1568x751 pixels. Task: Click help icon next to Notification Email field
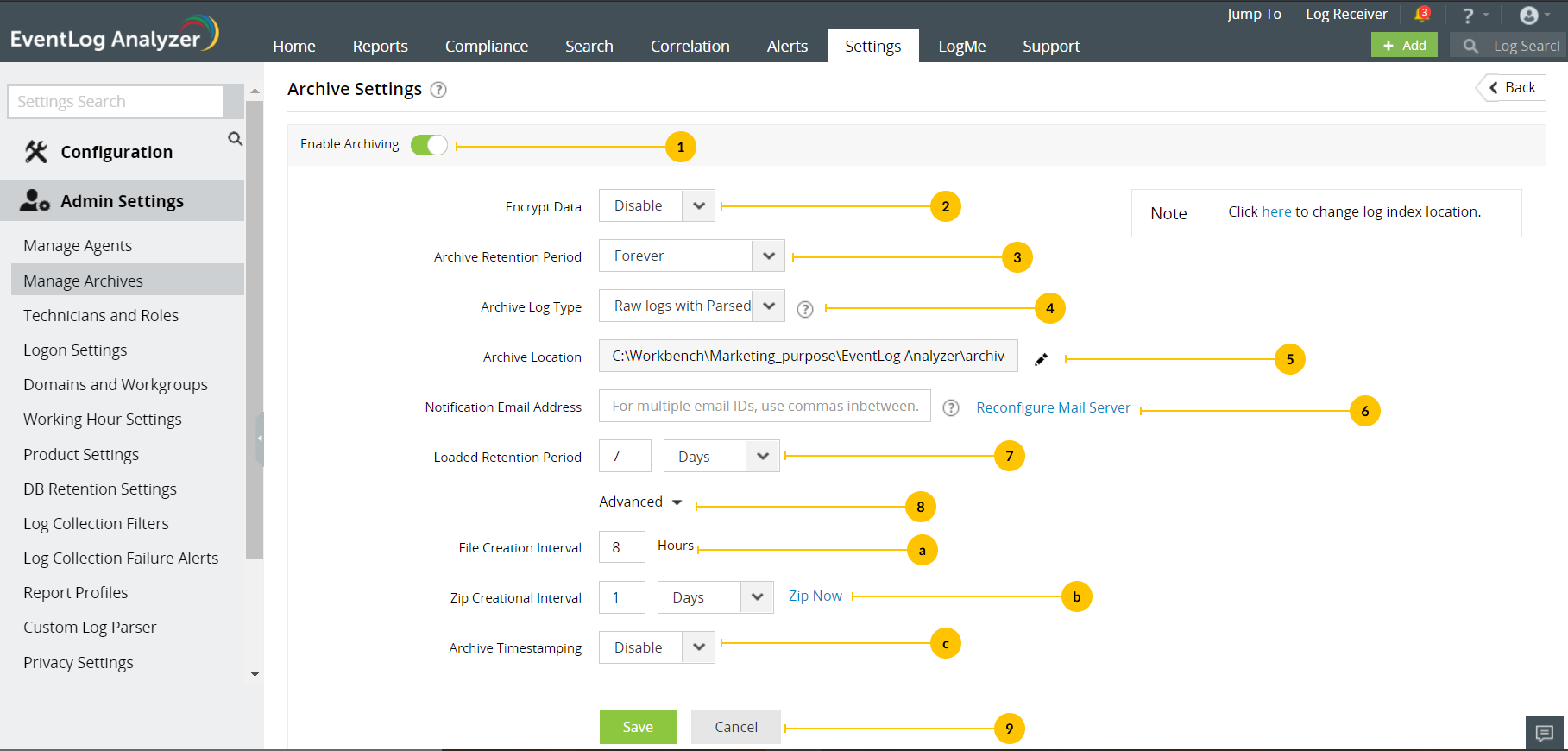[951, 408]
